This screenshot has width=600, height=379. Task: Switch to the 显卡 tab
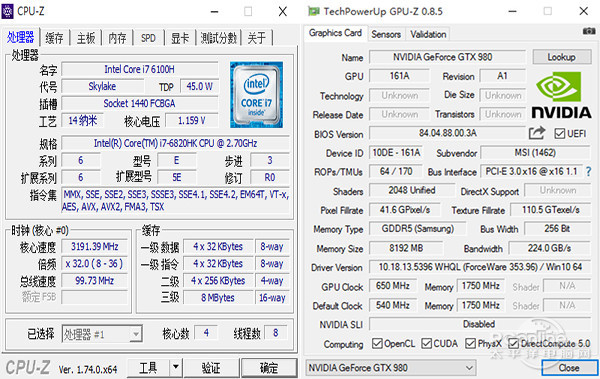coord(180,38)
